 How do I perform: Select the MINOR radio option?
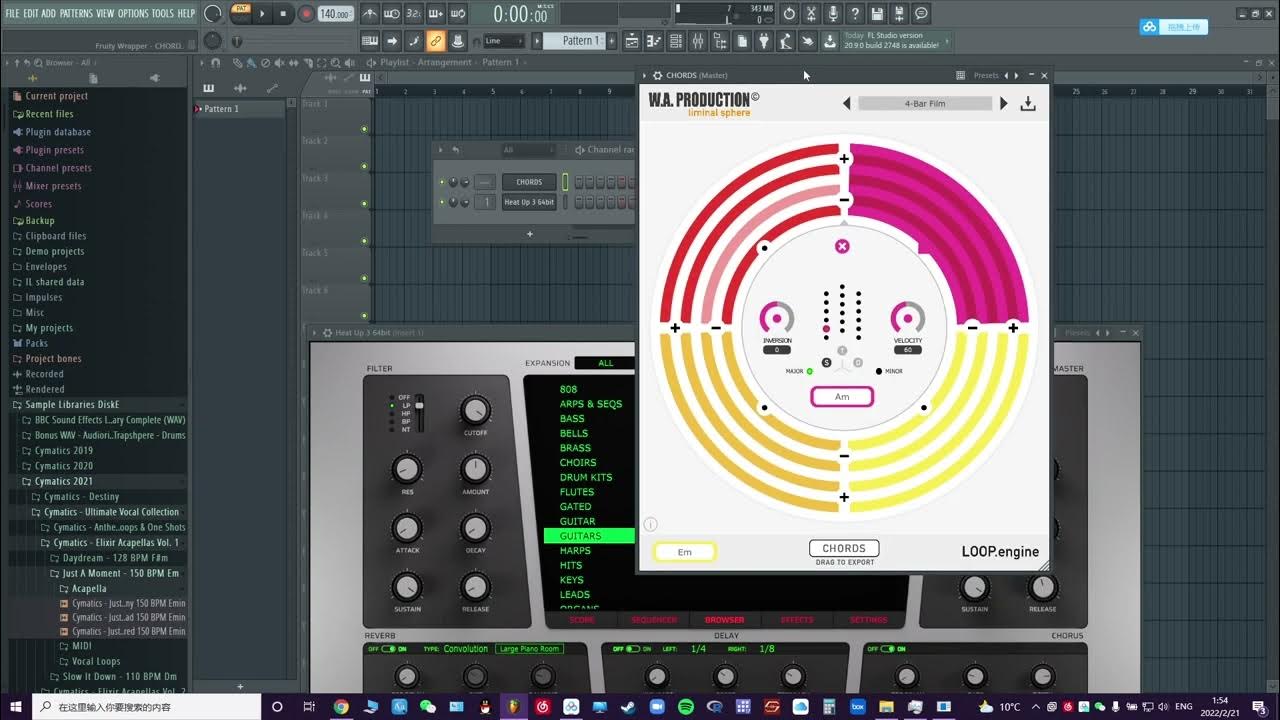pos(879,371)
